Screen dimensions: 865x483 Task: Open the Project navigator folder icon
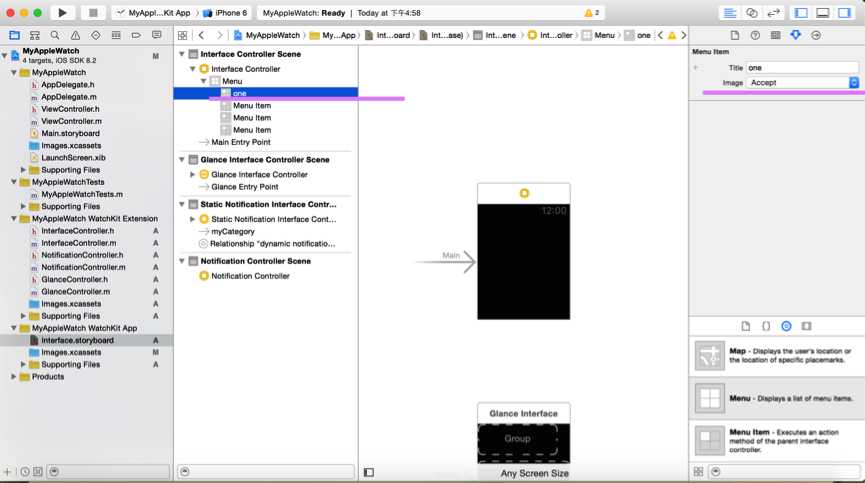click(14, 35)
